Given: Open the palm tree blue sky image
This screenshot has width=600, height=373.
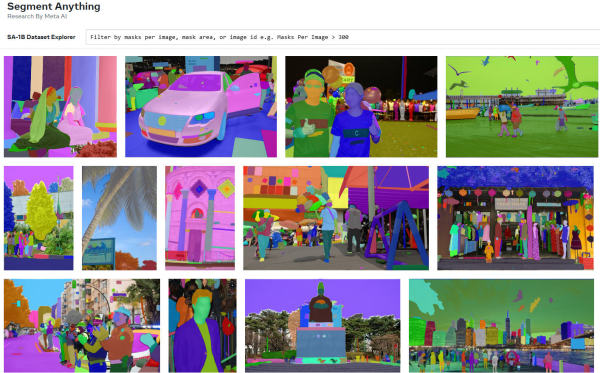Looking at the screenshot, I should point(119,218).
